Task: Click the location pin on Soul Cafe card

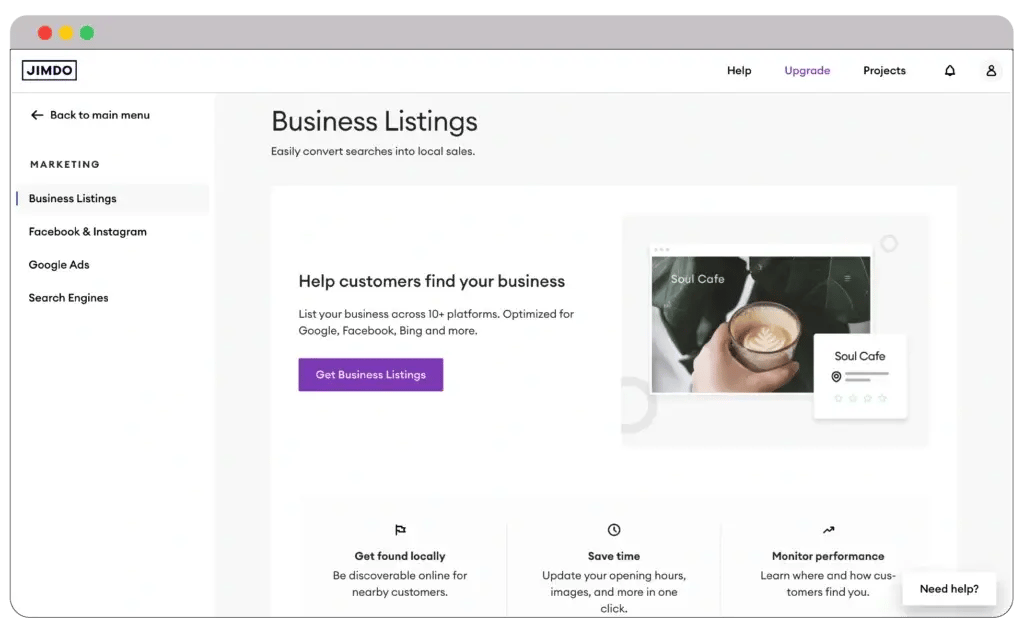Action: (x=836, y=377)
